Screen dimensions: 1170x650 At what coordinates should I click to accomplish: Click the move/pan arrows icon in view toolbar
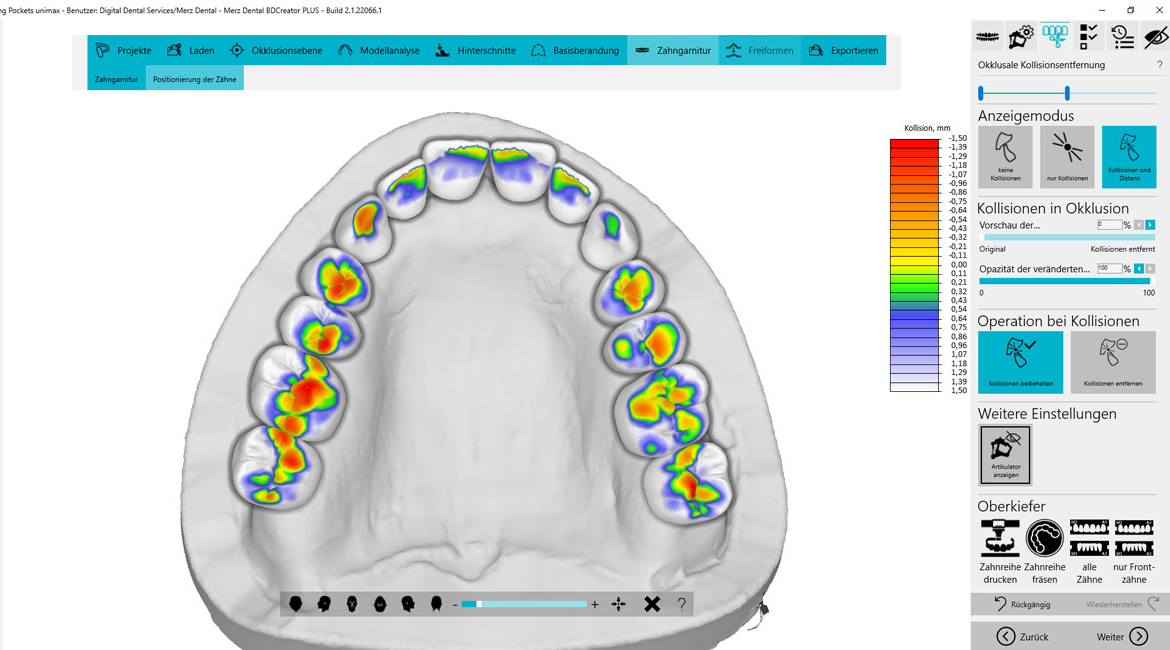pyautogui.click(x=619, y=604)
